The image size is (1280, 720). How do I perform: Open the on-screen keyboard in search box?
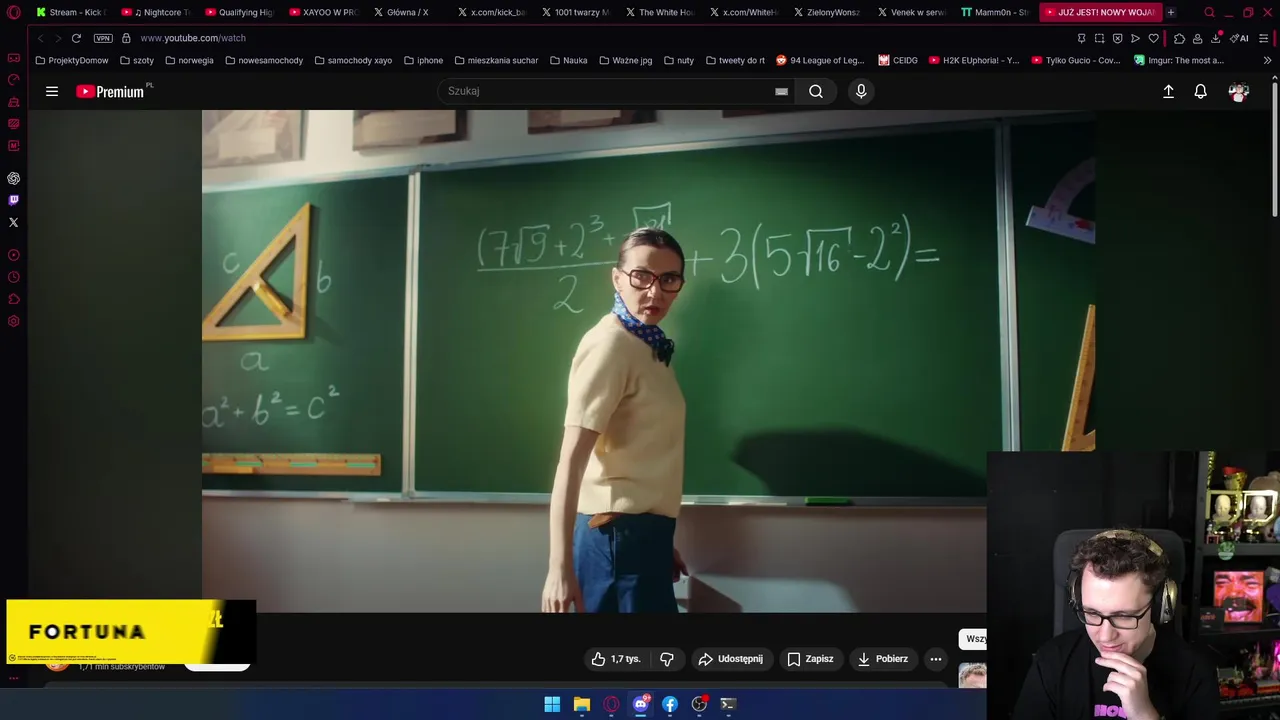click(x=781, y=91)
